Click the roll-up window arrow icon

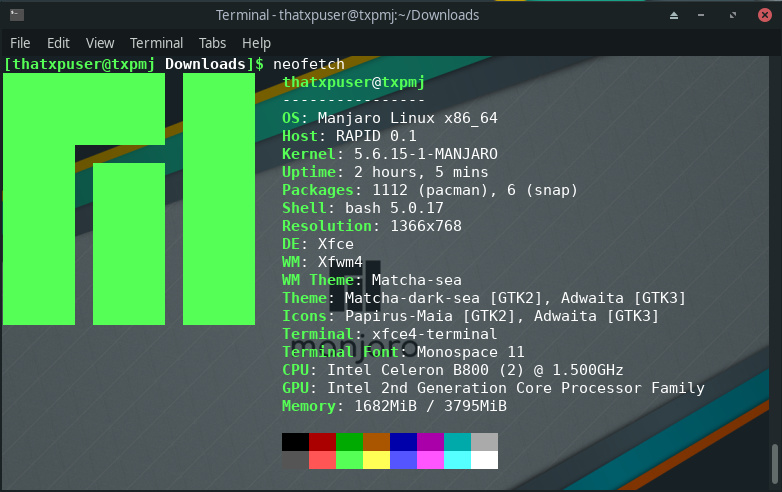pyautogui.click(x=674, y=15)
